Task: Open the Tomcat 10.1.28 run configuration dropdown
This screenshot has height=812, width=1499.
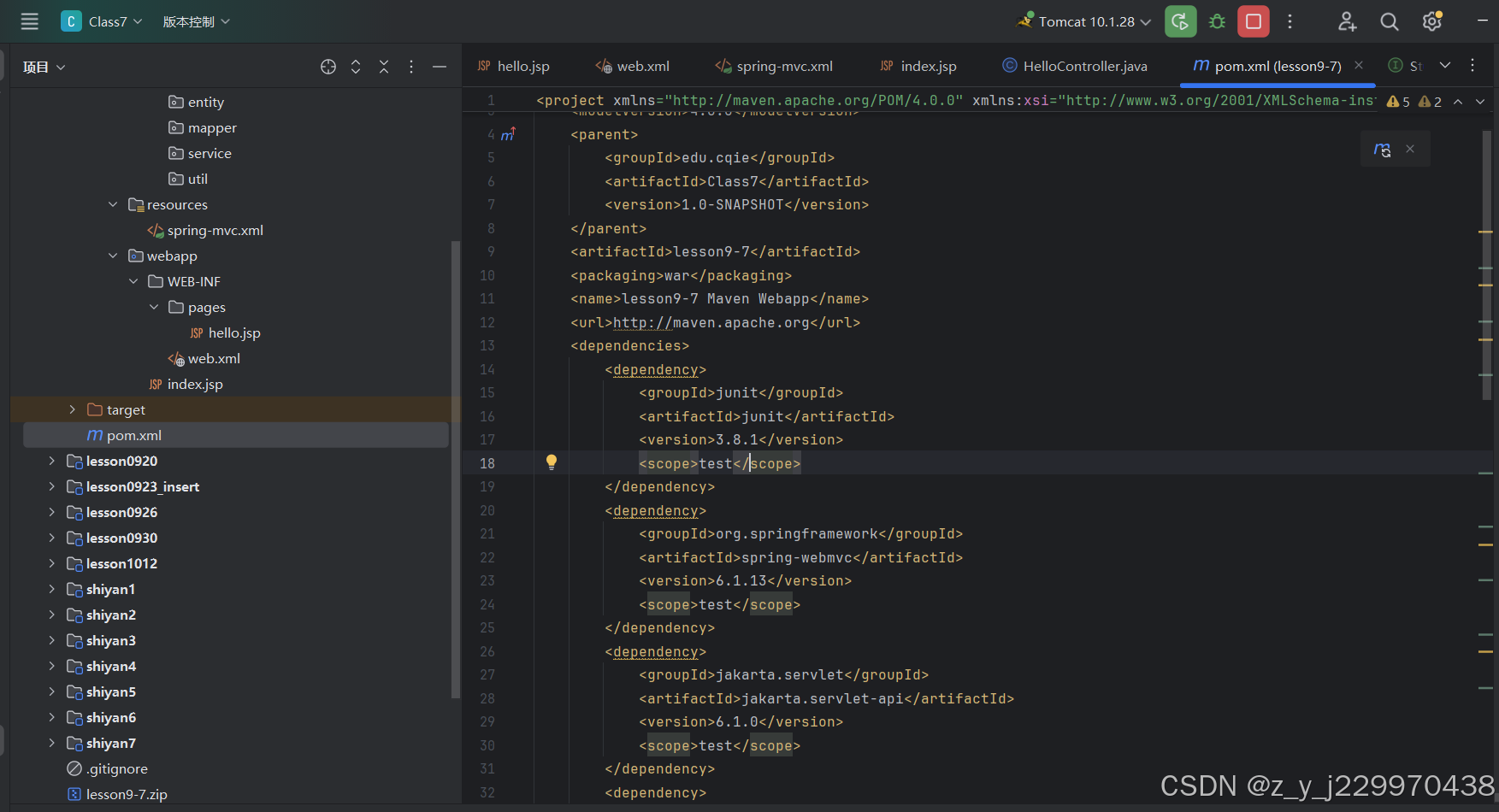Action: coord(1146,21)
